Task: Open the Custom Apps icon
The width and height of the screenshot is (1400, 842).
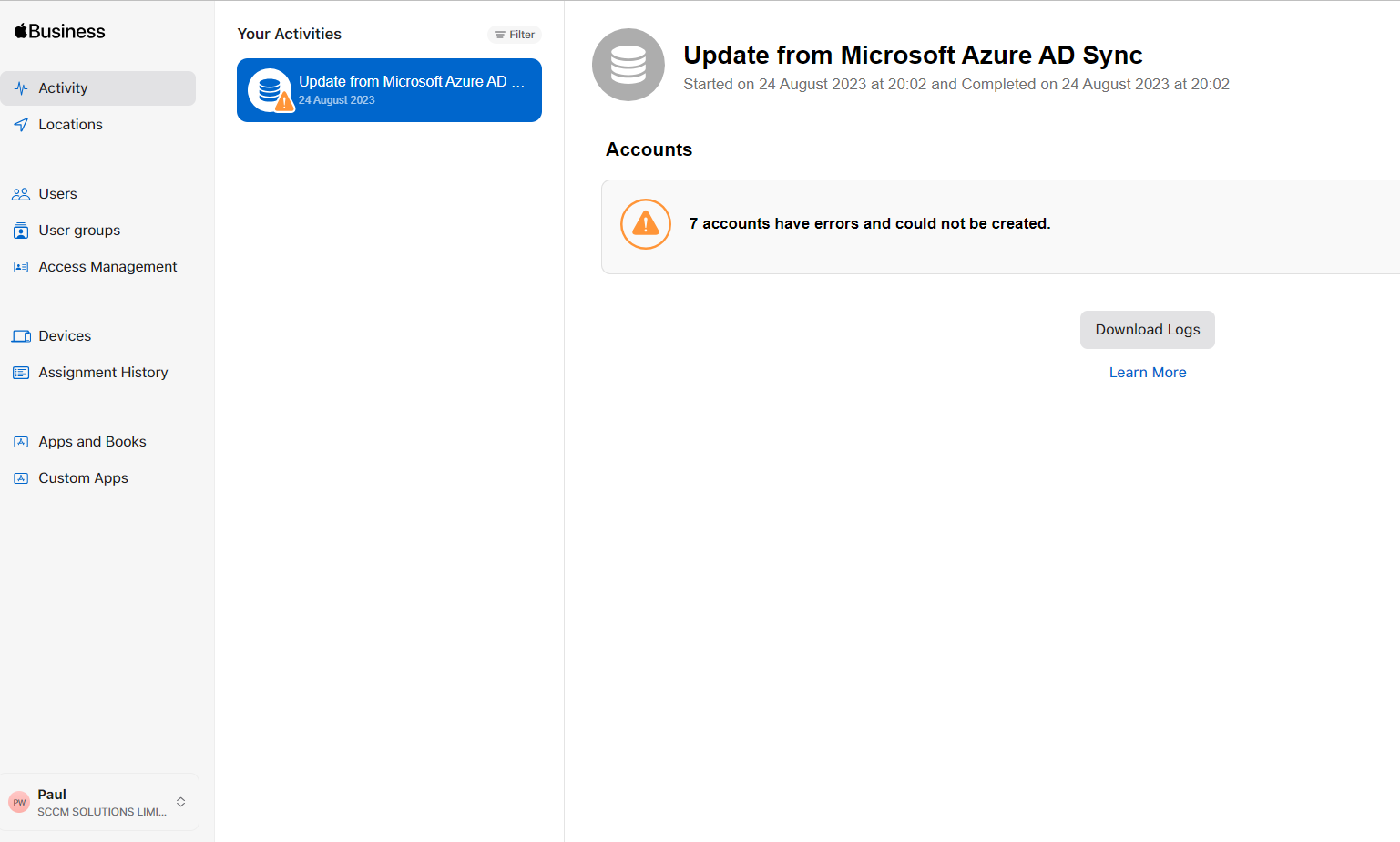Action: pos(20,477)
